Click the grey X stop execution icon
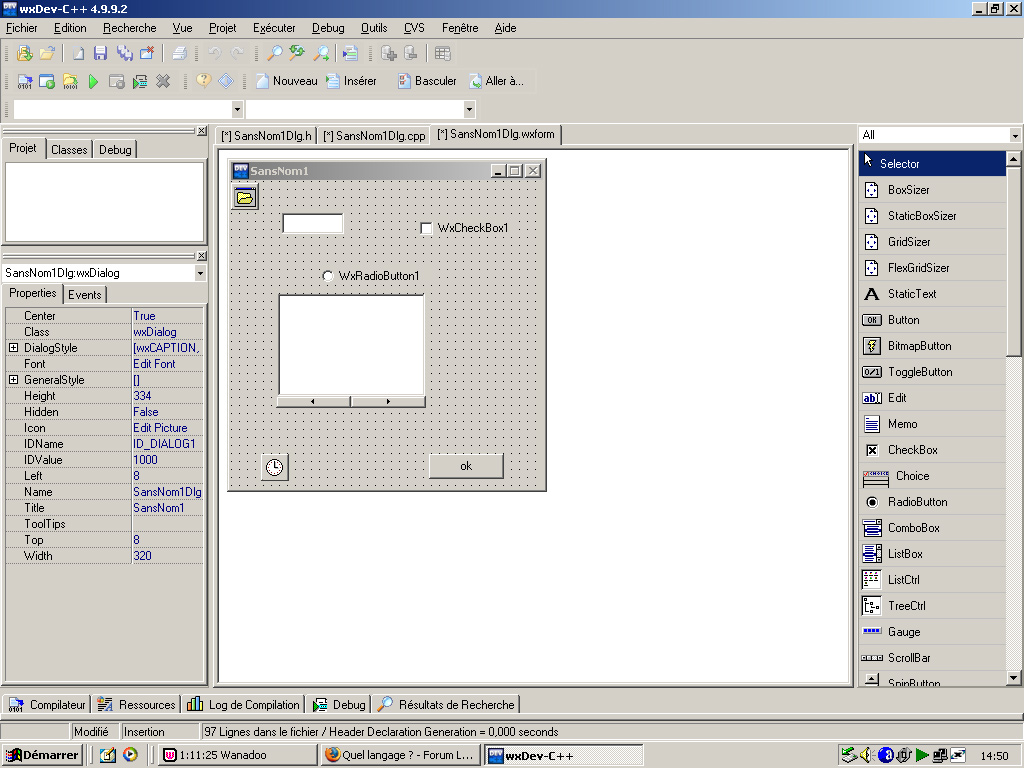This screenshot has height=768, width=1024. pos(163,81)
